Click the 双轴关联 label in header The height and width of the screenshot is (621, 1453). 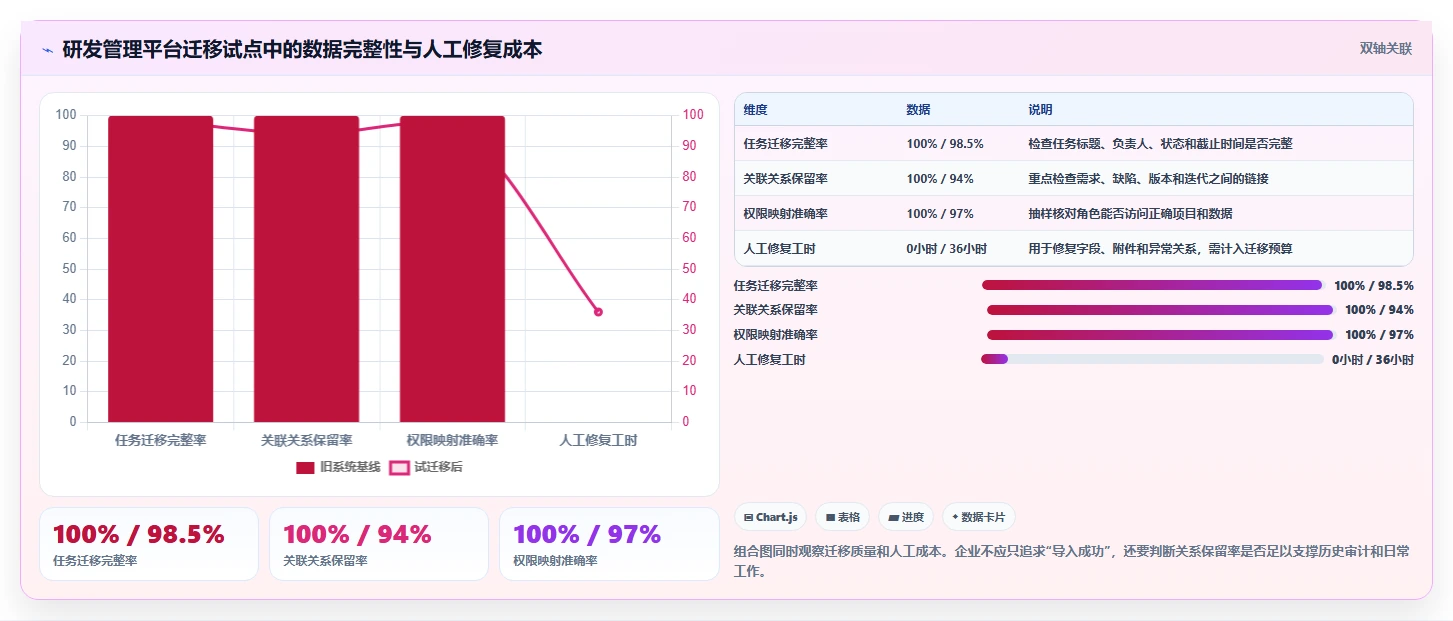pos(1385,48)
